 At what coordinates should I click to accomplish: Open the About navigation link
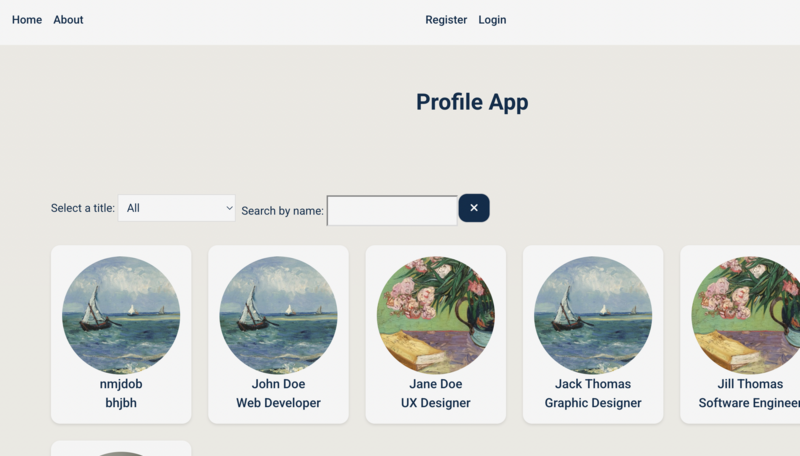coord(68,20)
